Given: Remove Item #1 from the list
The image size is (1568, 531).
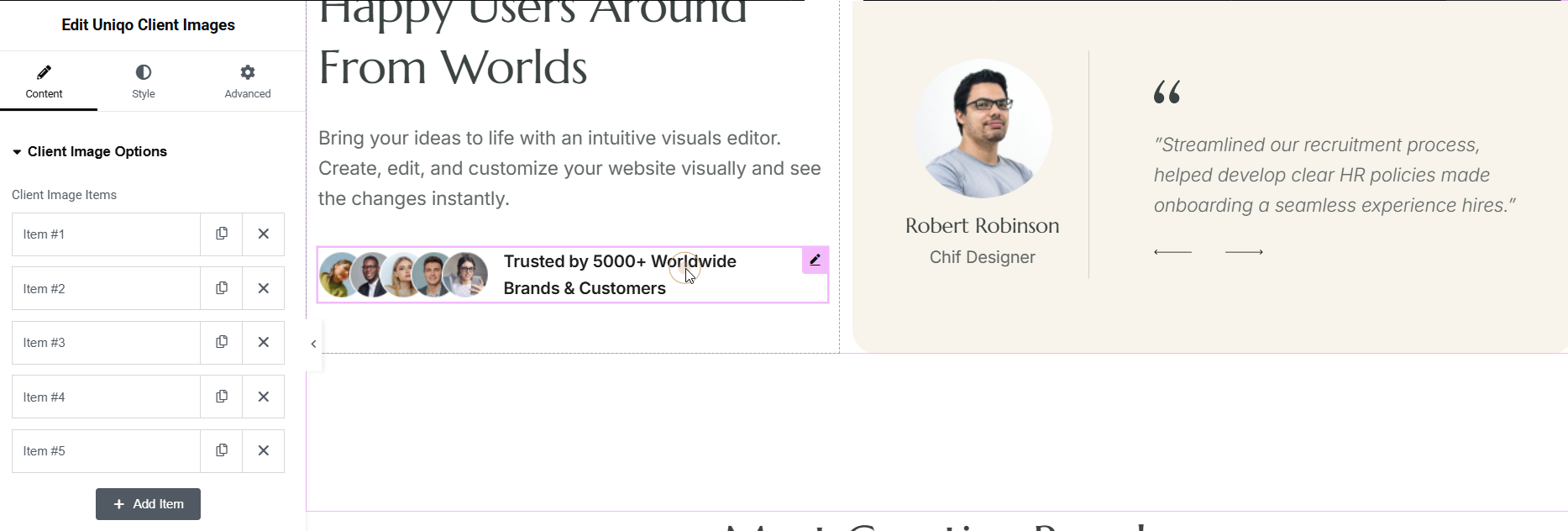Looking at the screenshot, I should coord(263,234).
